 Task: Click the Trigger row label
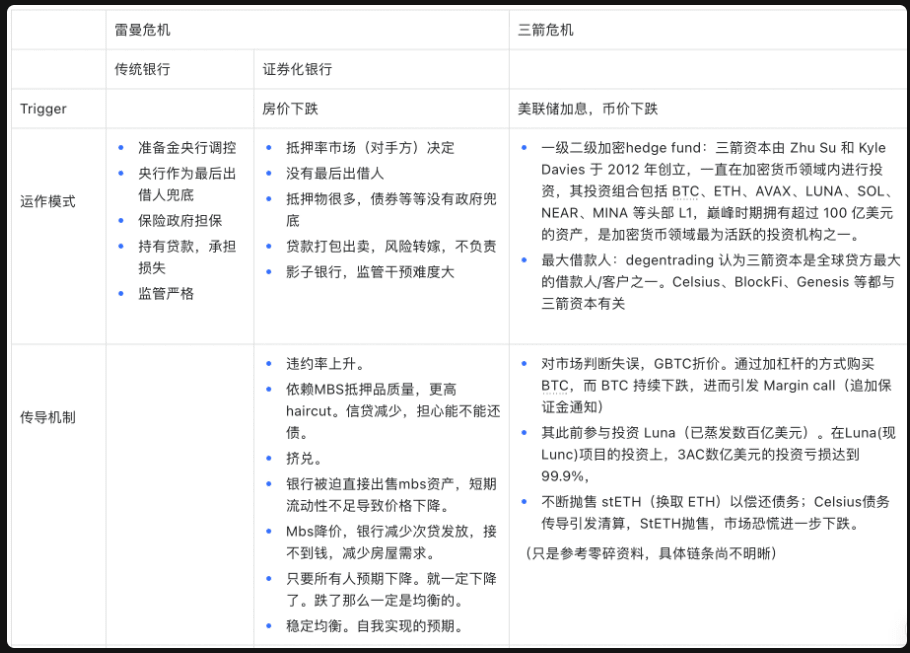click(x=43, y=109)
